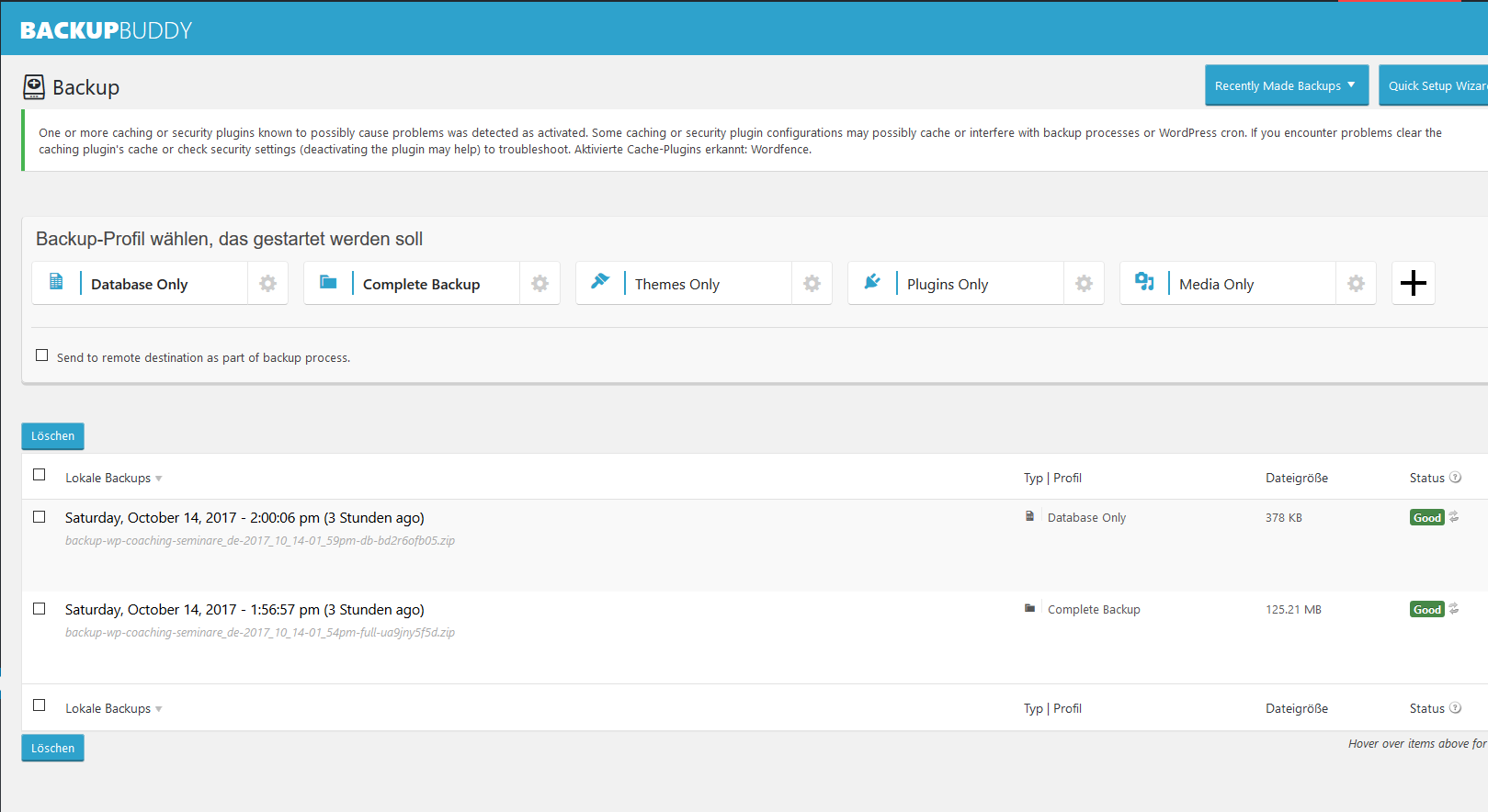Click the Database Only document icon

point(56,281)
